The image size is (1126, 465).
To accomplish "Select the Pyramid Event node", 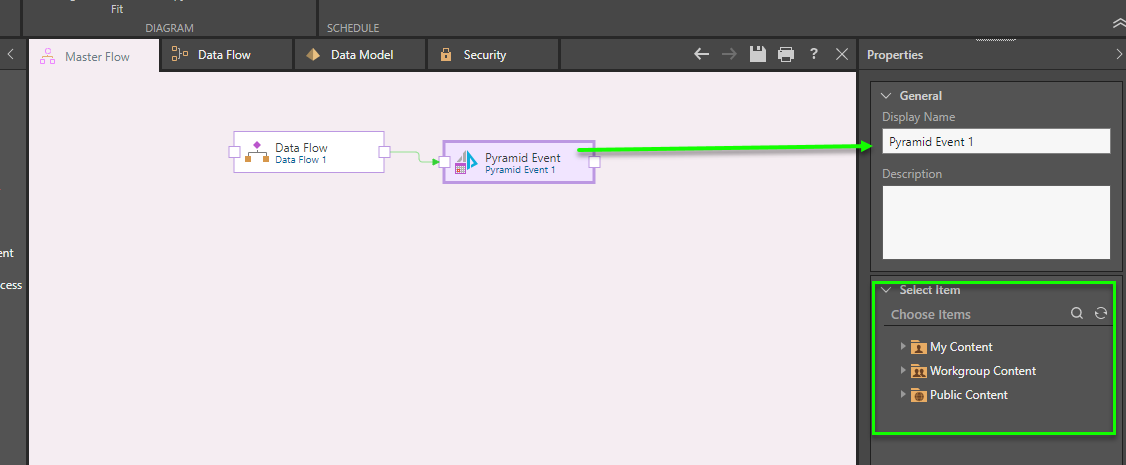I will click(519, 162).
